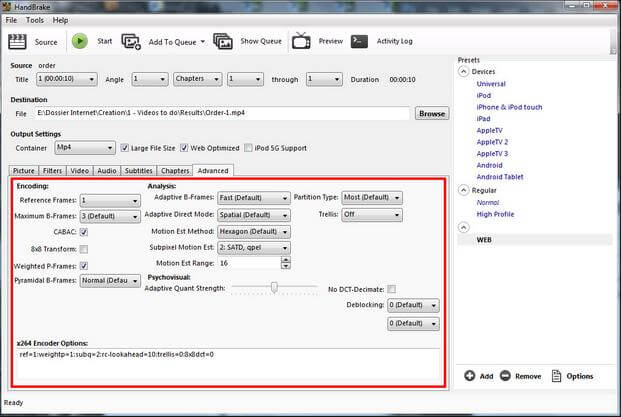Open the Tools menu
Screen dimensions: 621x417
35,20
